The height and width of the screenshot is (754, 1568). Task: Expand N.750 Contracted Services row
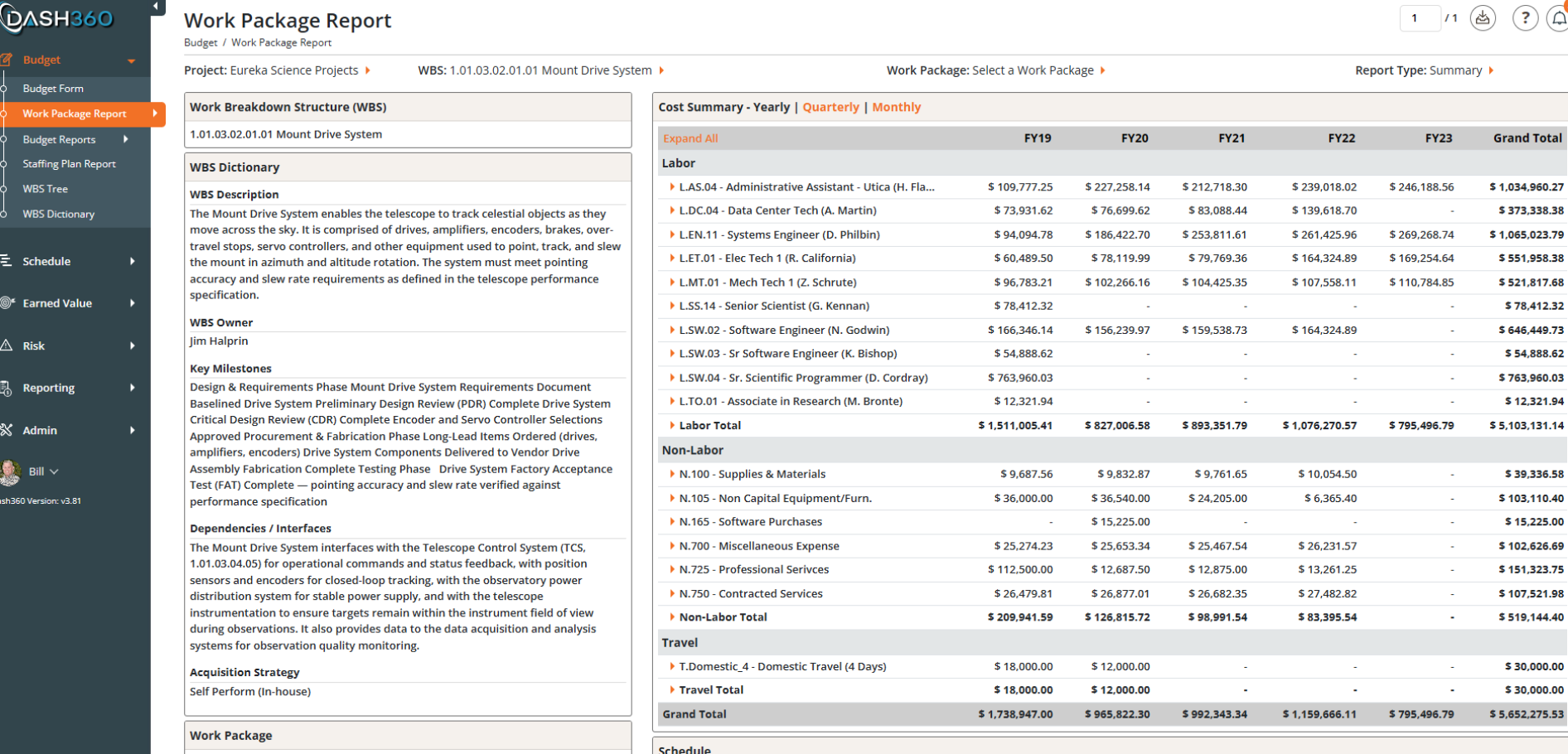tap(672, 593)
